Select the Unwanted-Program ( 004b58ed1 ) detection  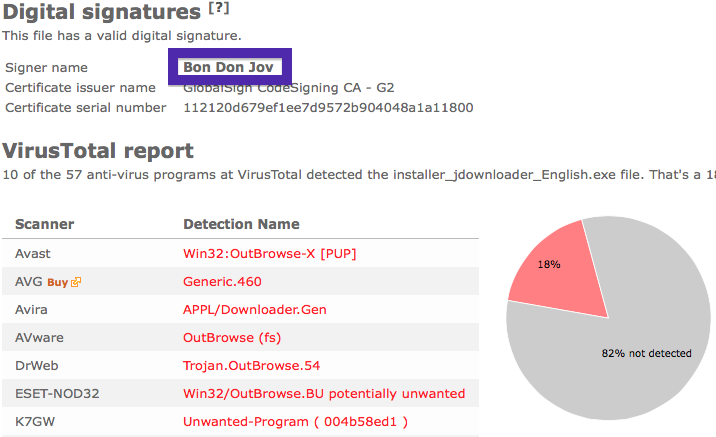295,421
